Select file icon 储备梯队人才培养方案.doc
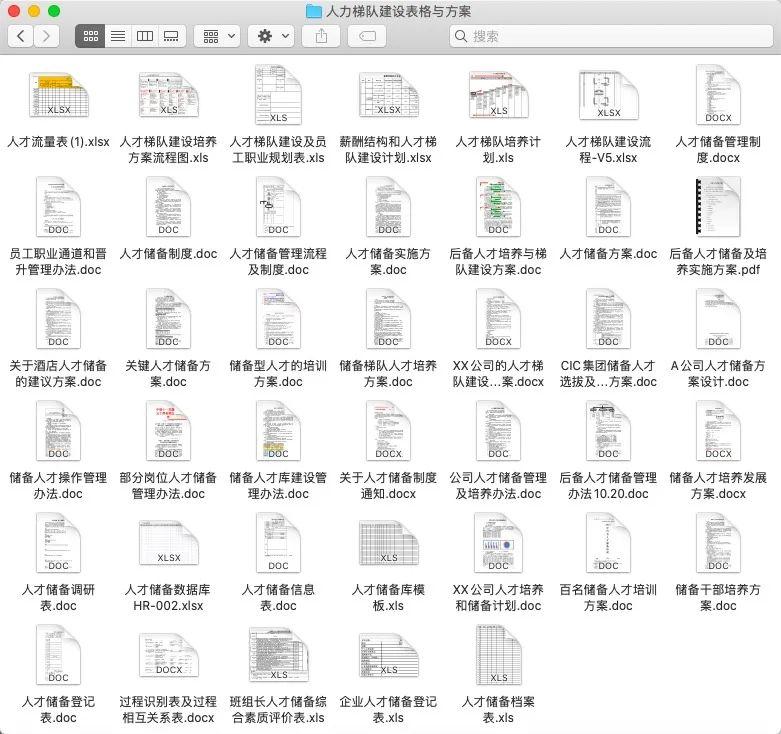 pos(389,318)
